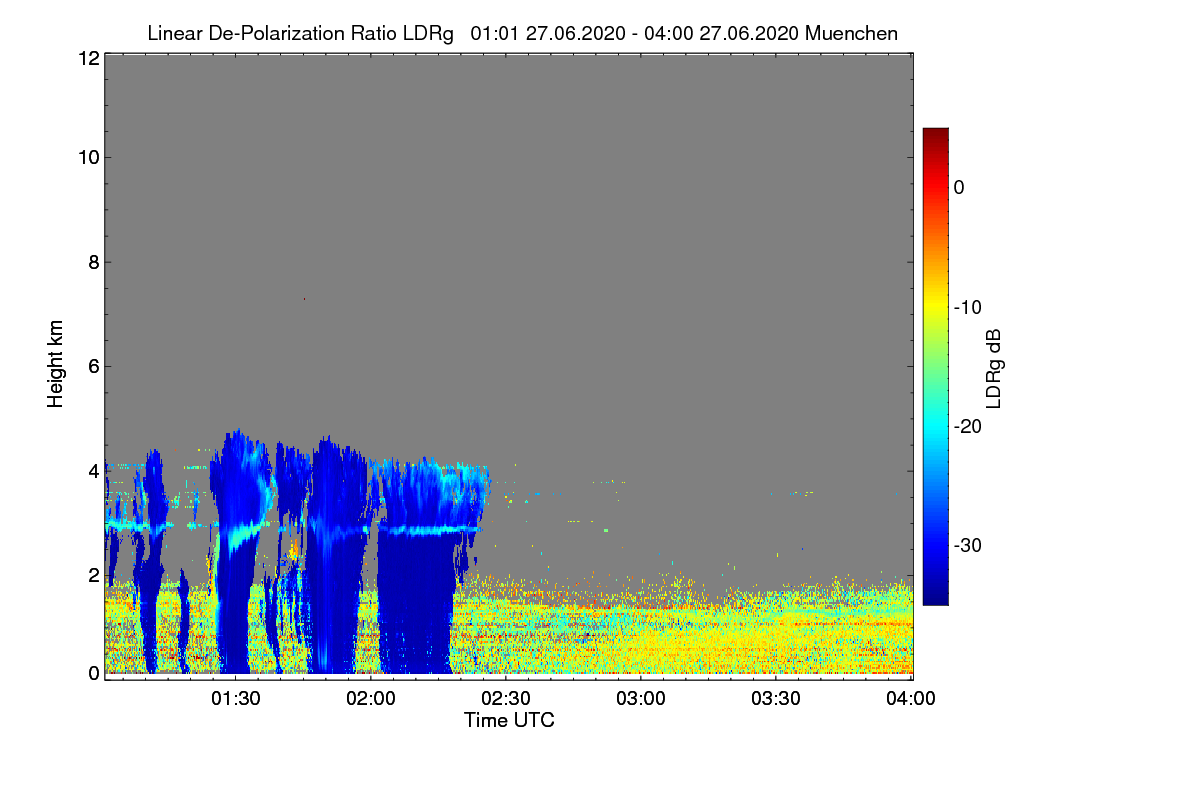
Task: Click the '0' colorbar tick label
Action: [x=959, y=188]
